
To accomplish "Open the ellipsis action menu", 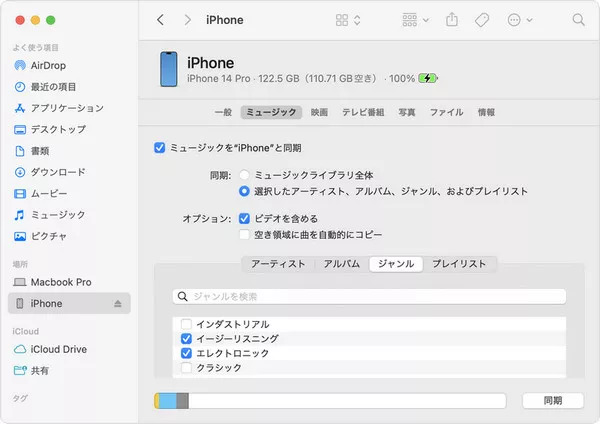I will click(x=519, y=20).
